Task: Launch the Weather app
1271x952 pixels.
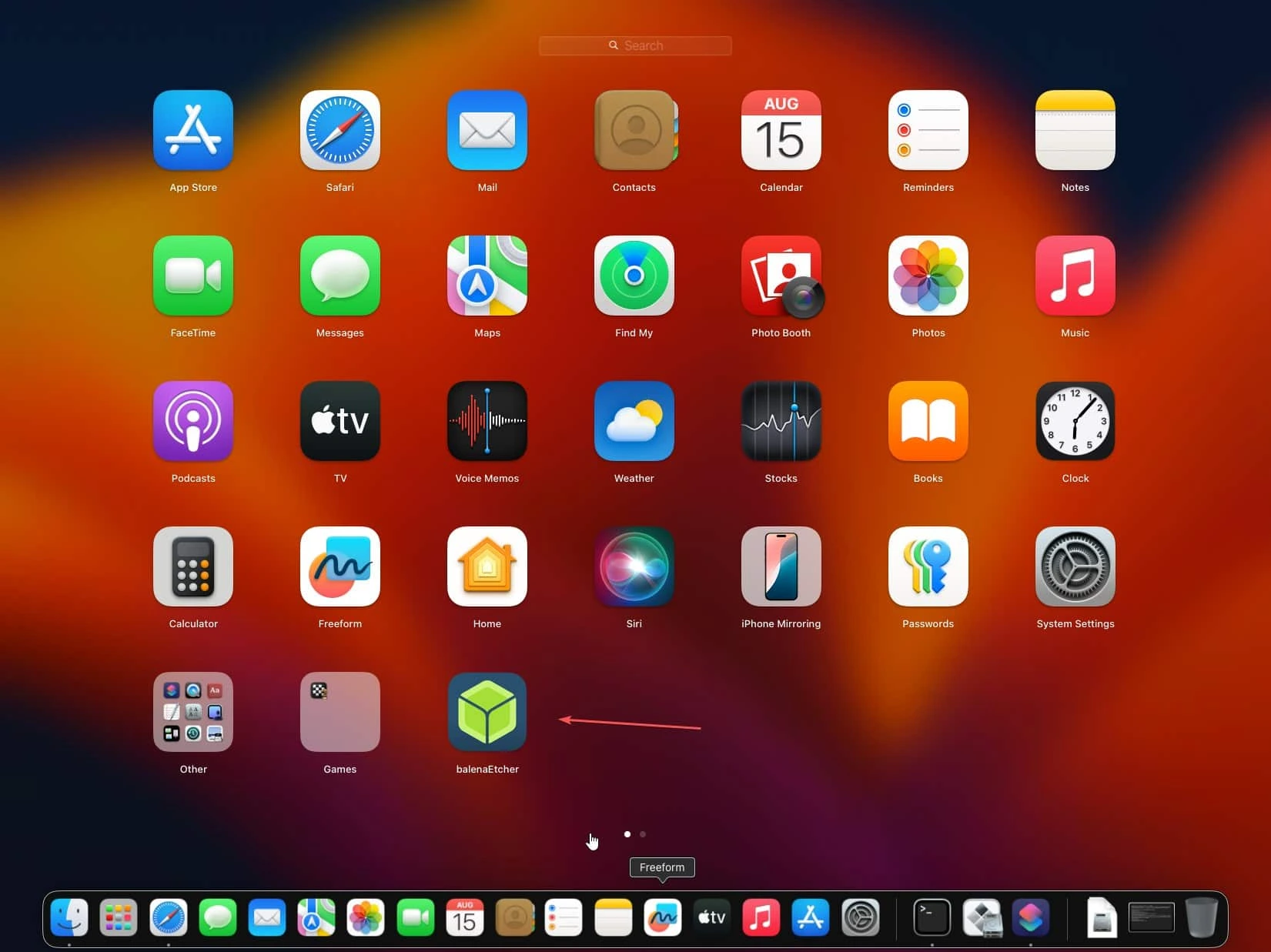Action: [x=634, y=421]
